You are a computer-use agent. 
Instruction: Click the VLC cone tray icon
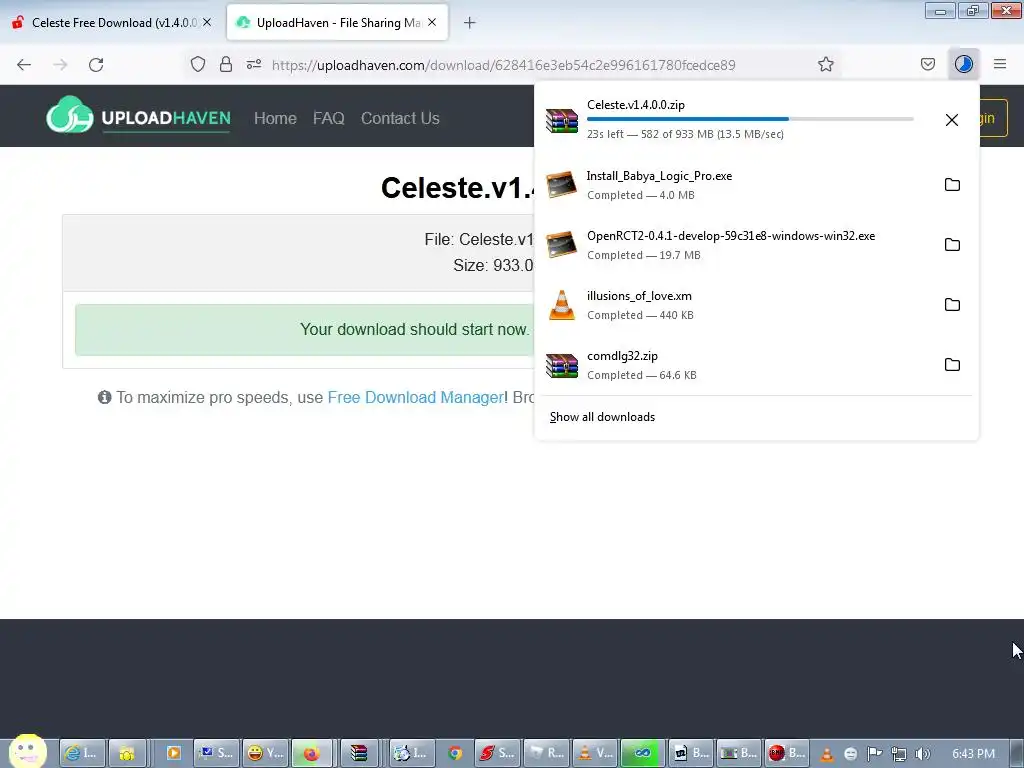[x=826, y=754]
